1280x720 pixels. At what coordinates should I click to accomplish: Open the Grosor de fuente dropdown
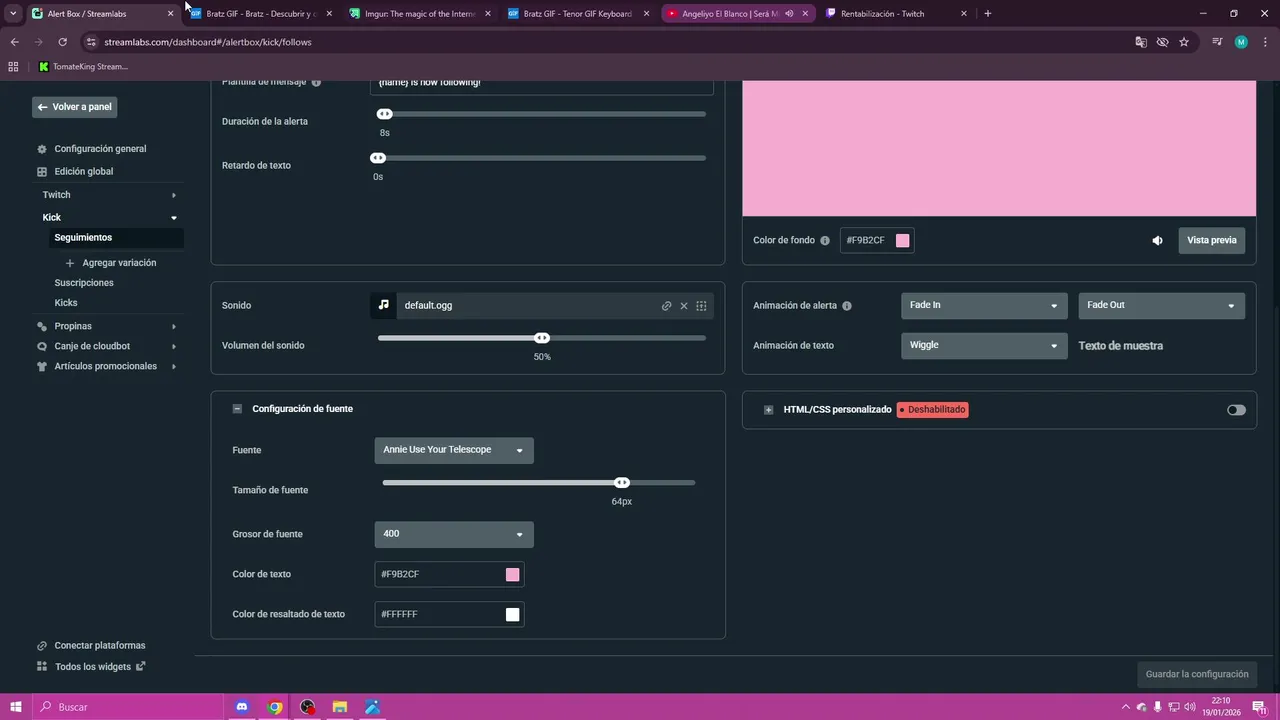coord(454,534)
